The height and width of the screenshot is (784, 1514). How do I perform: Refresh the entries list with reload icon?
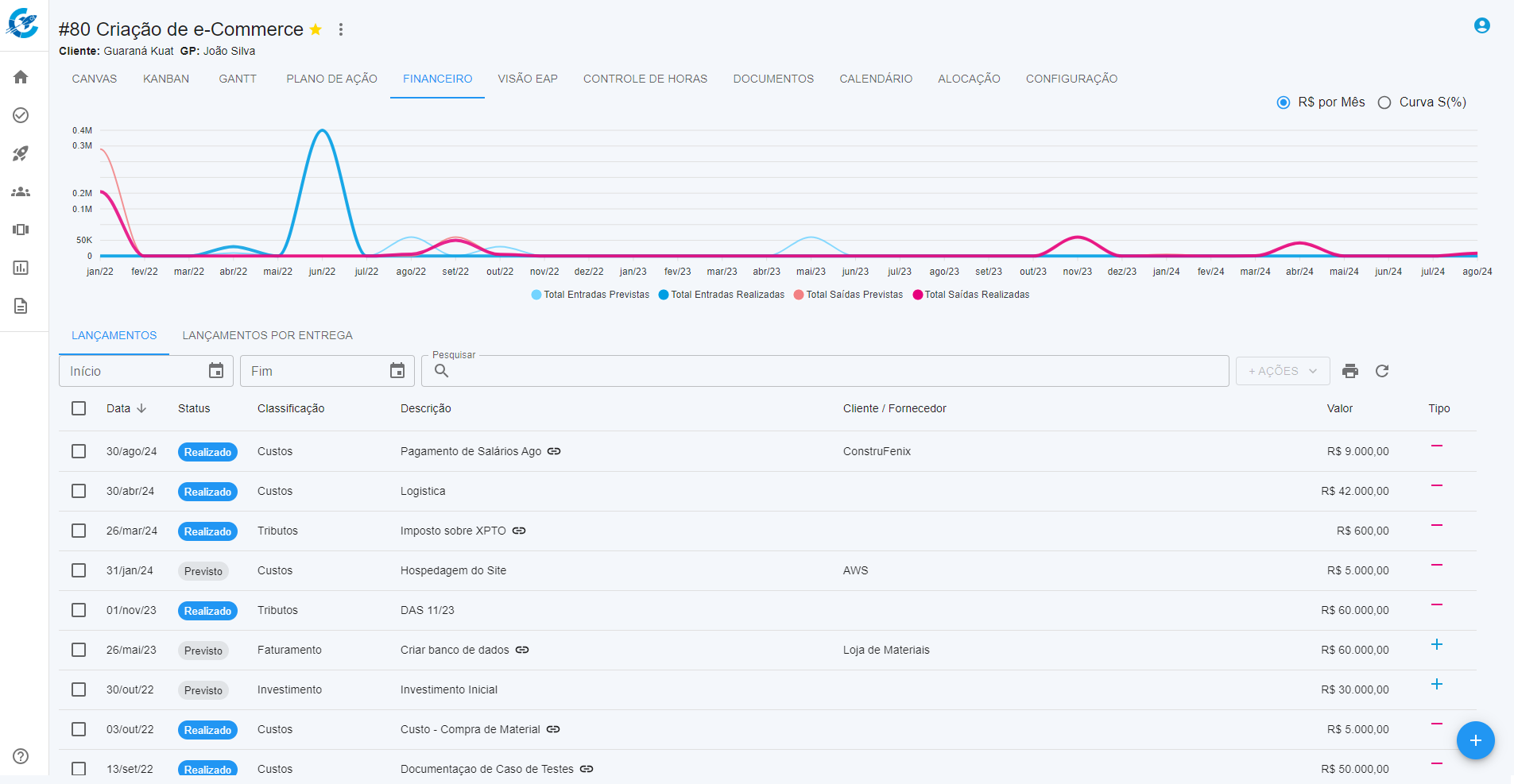(1382, 371)
